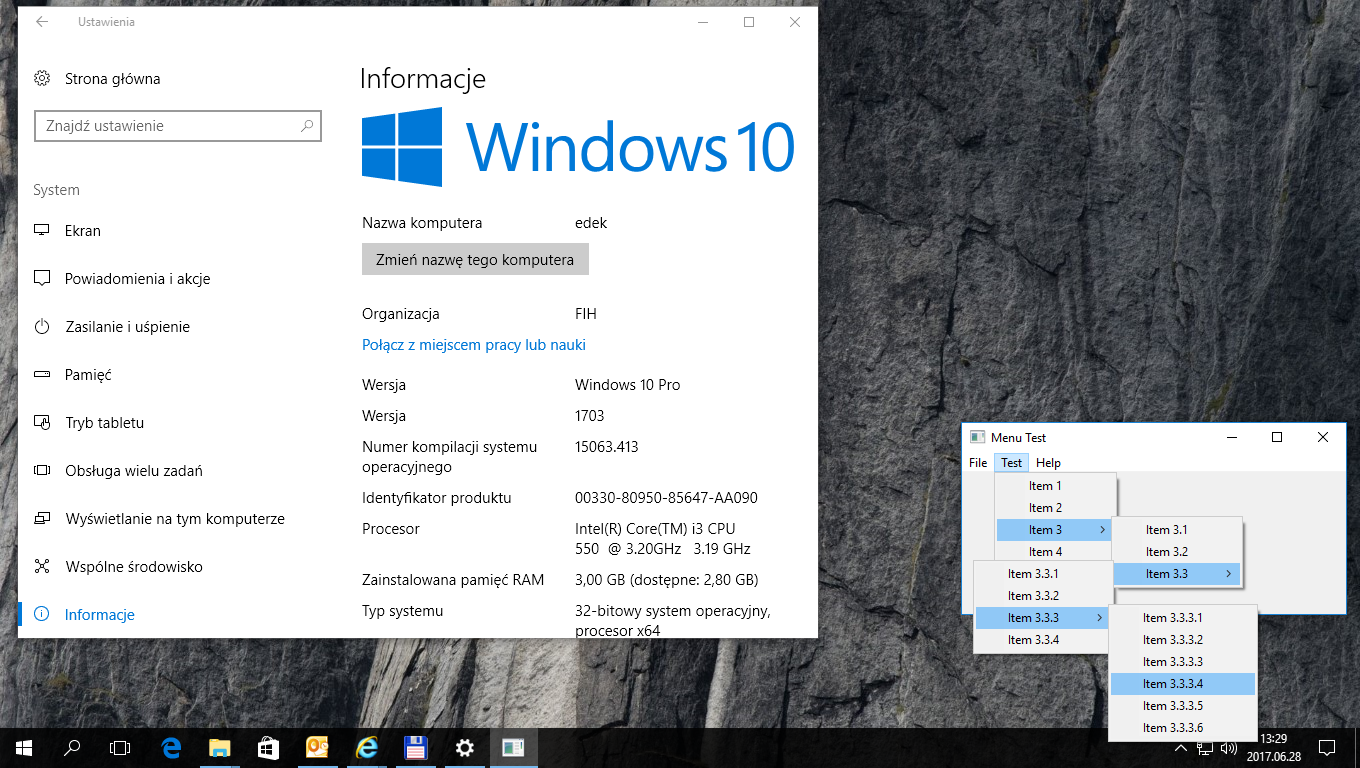Screen dimensions: 1360x768
Task: Select Item 3.1 in submenu
Action: [x=1176, y=530]
